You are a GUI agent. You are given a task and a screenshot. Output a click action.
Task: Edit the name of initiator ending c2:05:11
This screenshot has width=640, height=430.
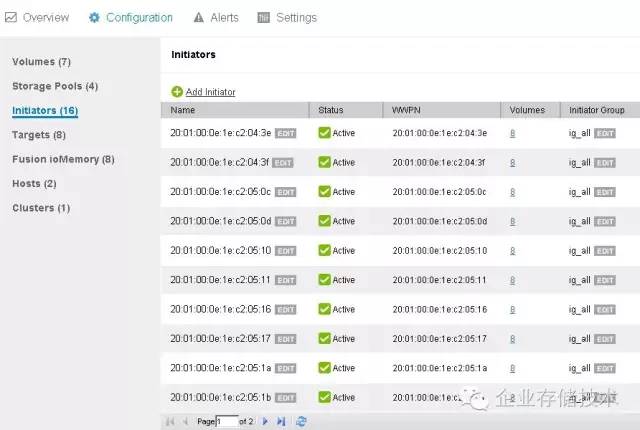(x=285, y=280)
